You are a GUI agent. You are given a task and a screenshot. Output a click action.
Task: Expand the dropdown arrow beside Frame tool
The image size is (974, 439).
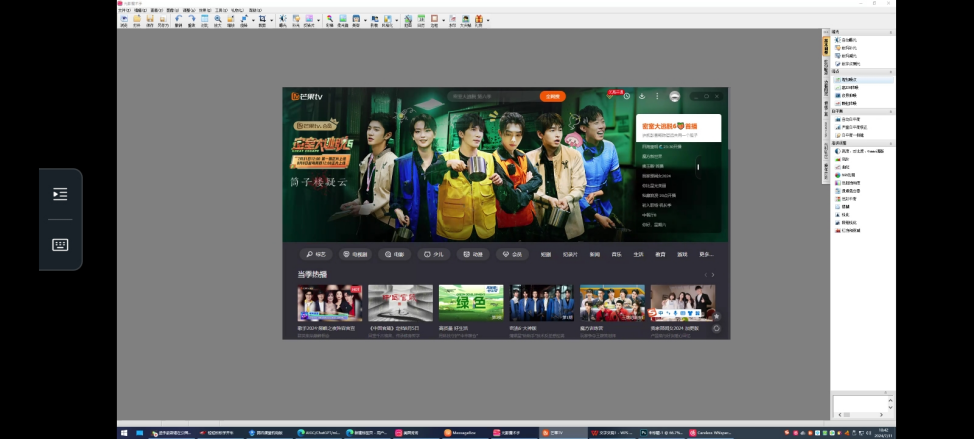[443, 20]
